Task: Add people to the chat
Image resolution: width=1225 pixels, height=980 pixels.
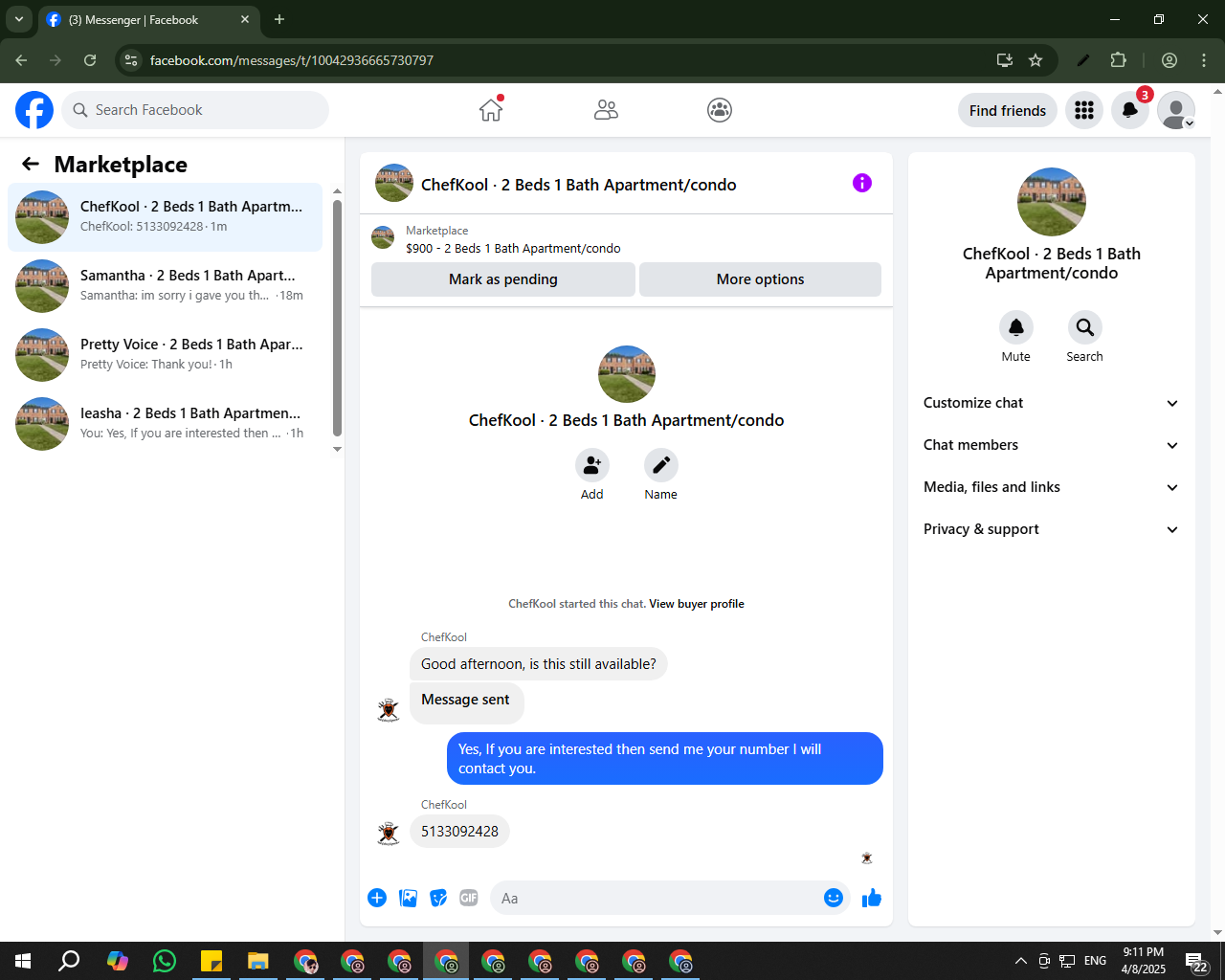Action: coord(592,465)
